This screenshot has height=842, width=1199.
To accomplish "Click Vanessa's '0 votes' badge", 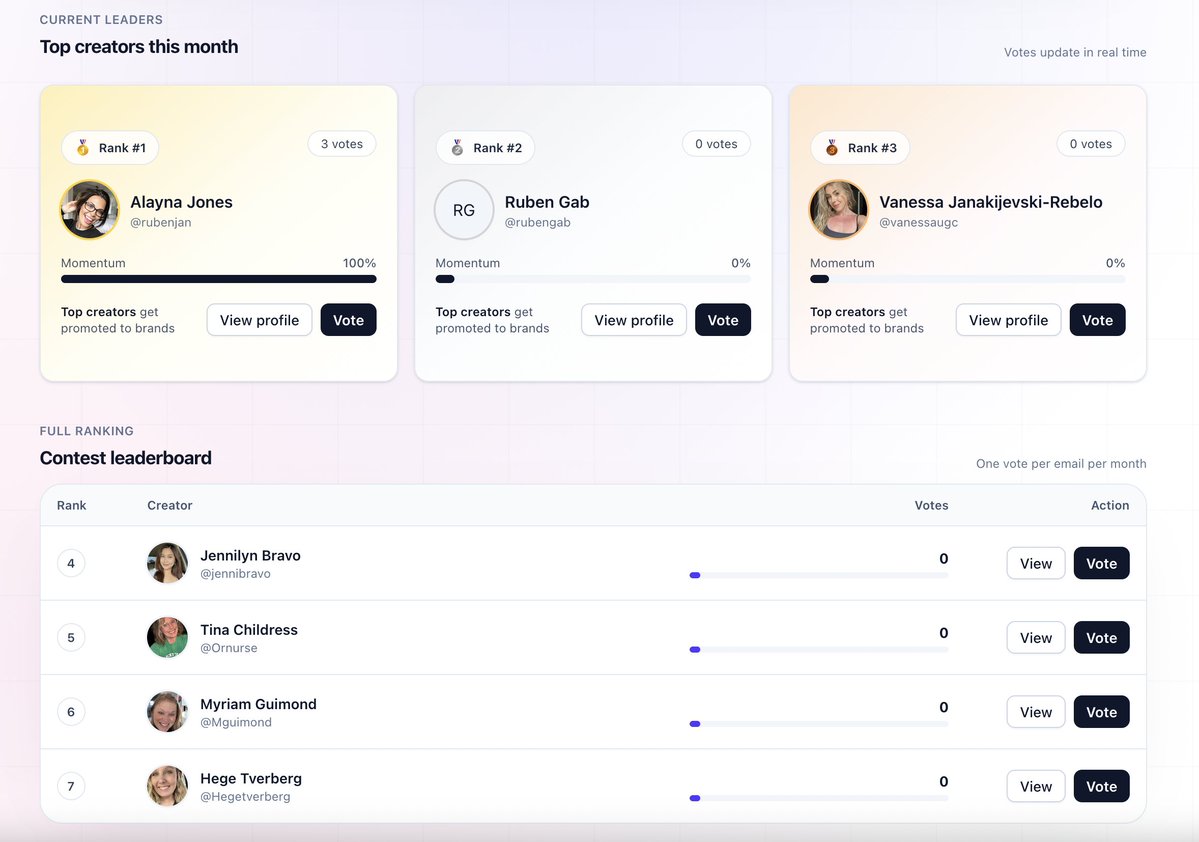I will pos(1091,144).
